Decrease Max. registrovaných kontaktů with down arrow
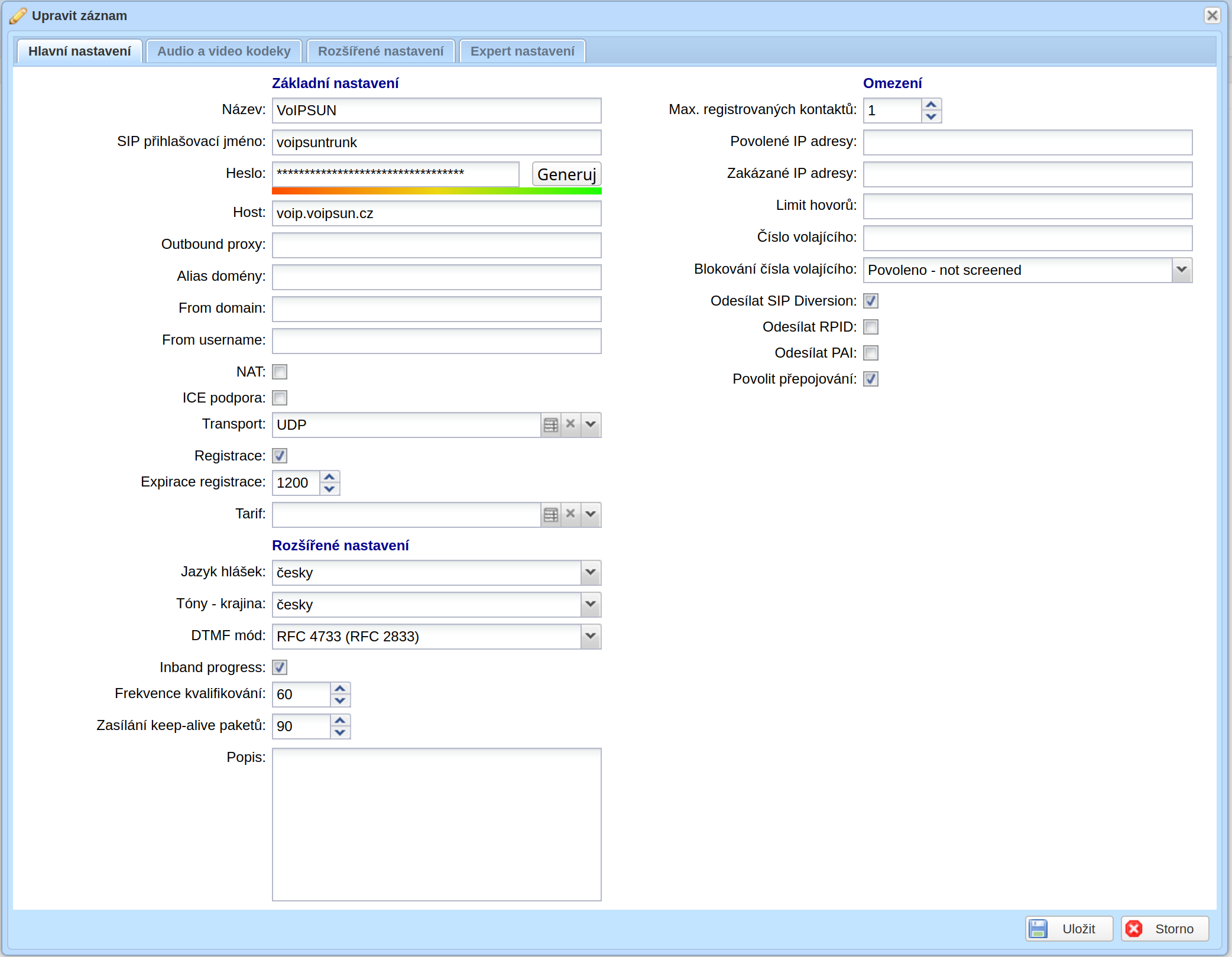The width and height of the screenshot is (1232, 957). 931,116
